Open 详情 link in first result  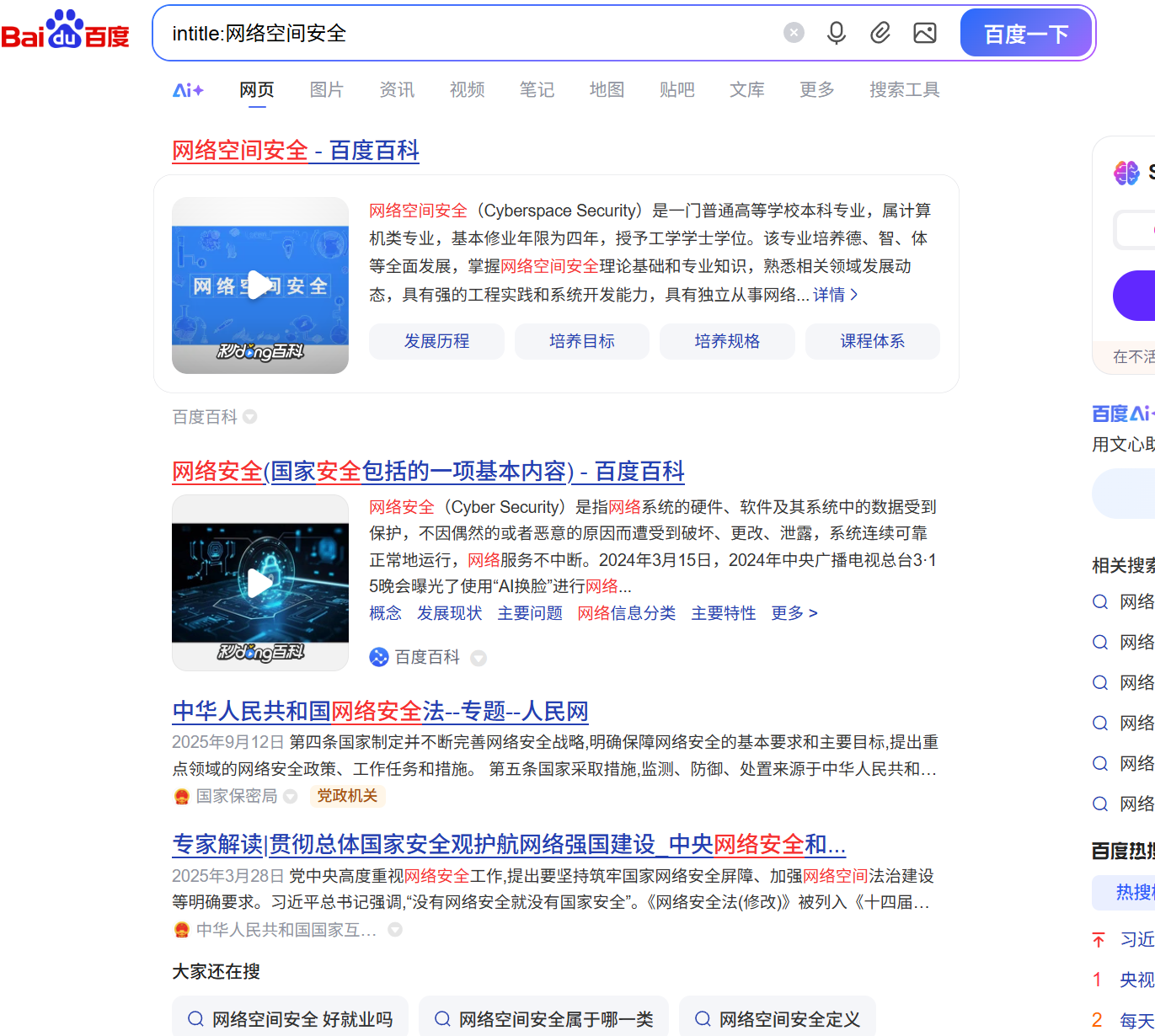click(x=835, y=295)
